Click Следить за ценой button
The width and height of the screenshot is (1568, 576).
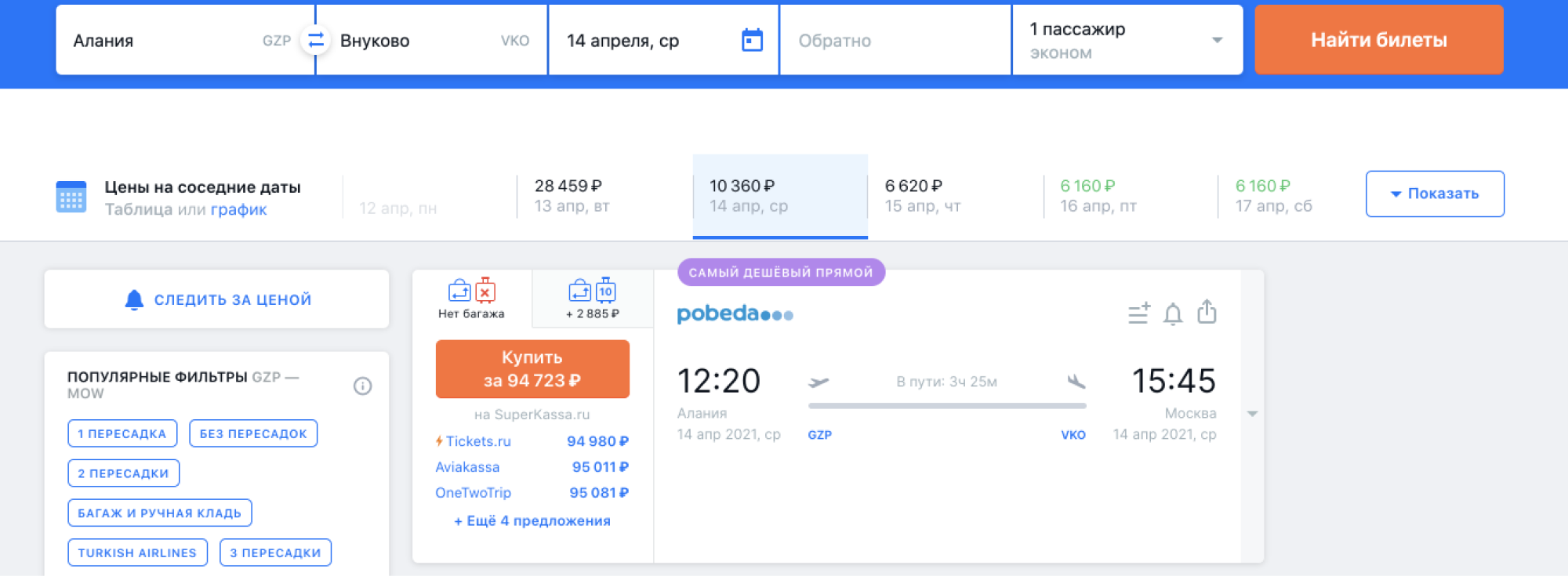(x=216, y=299)
